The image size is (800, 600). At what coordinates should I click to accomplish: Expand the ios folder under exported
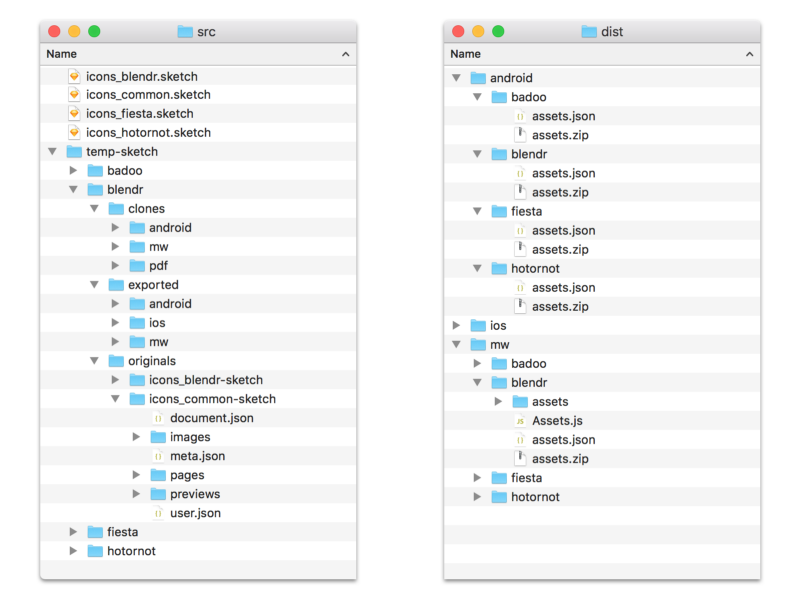click(x=115, y=323)
